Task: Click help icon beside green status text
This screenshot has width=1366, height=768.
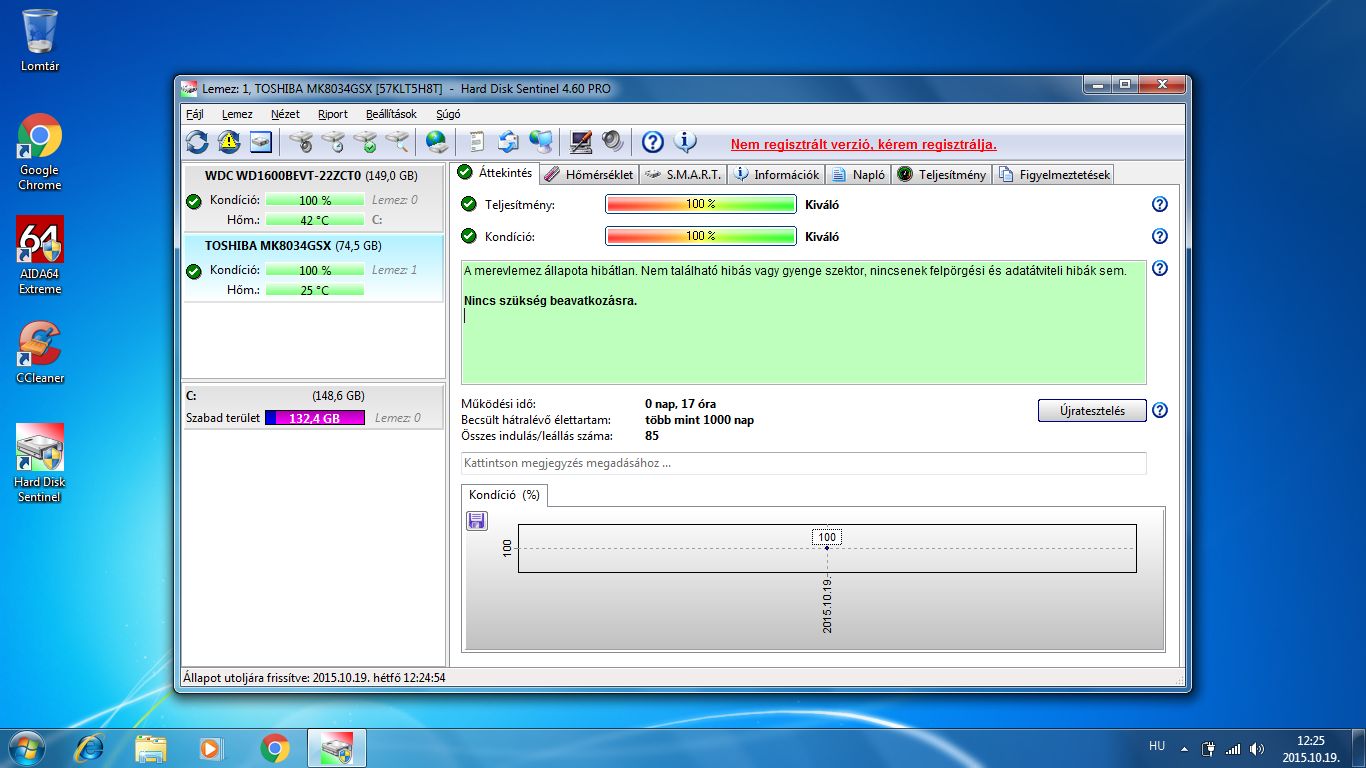Action: (1160, 268)
